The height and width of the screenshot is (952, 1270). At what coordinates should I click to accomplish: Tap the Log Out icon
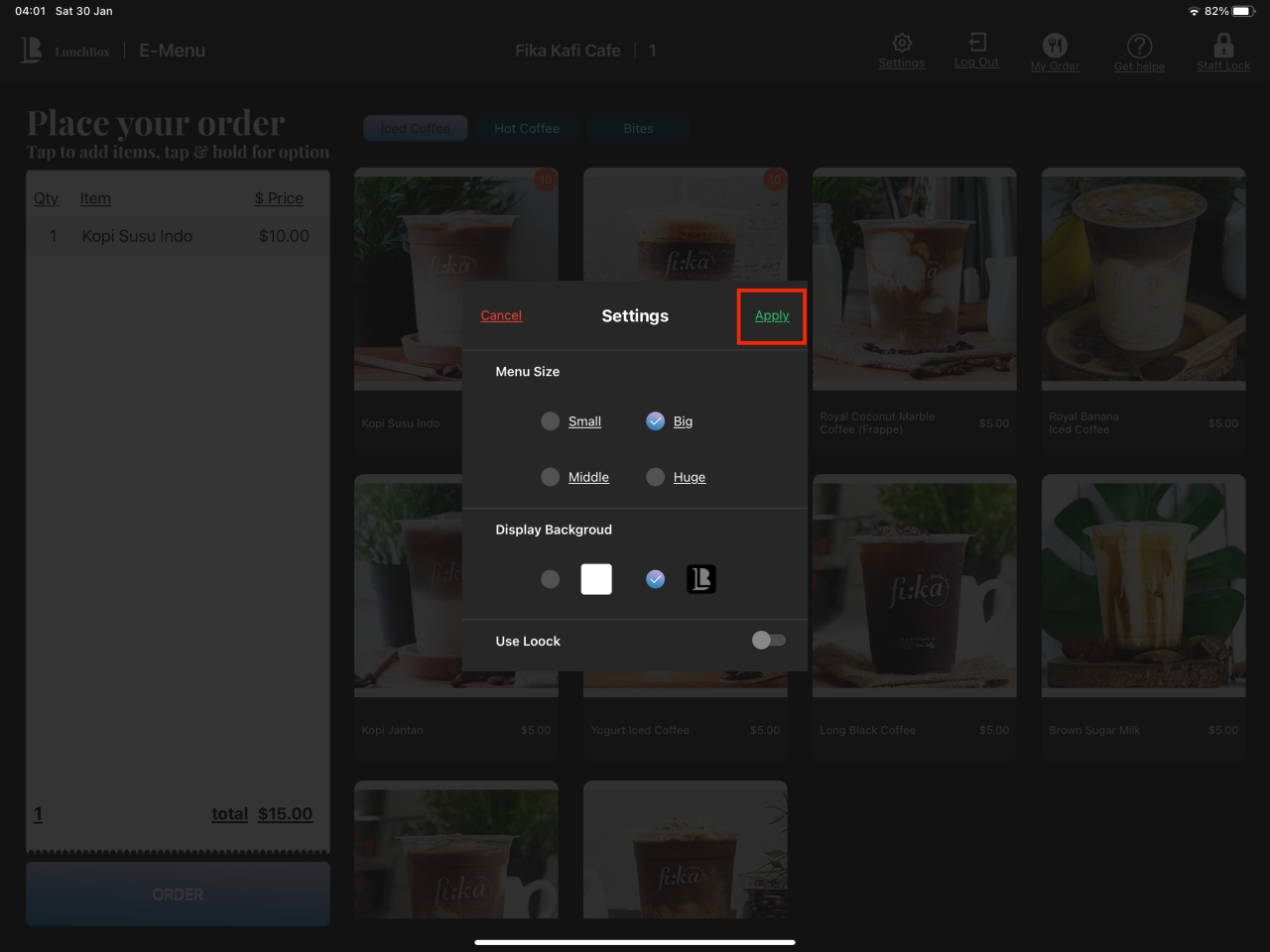[x=977, y=42]
